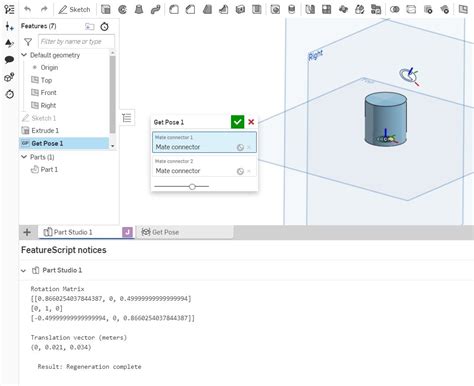Select the Split tool with four squares
This screenshot has width=474, height=386.
pos(327,10)
